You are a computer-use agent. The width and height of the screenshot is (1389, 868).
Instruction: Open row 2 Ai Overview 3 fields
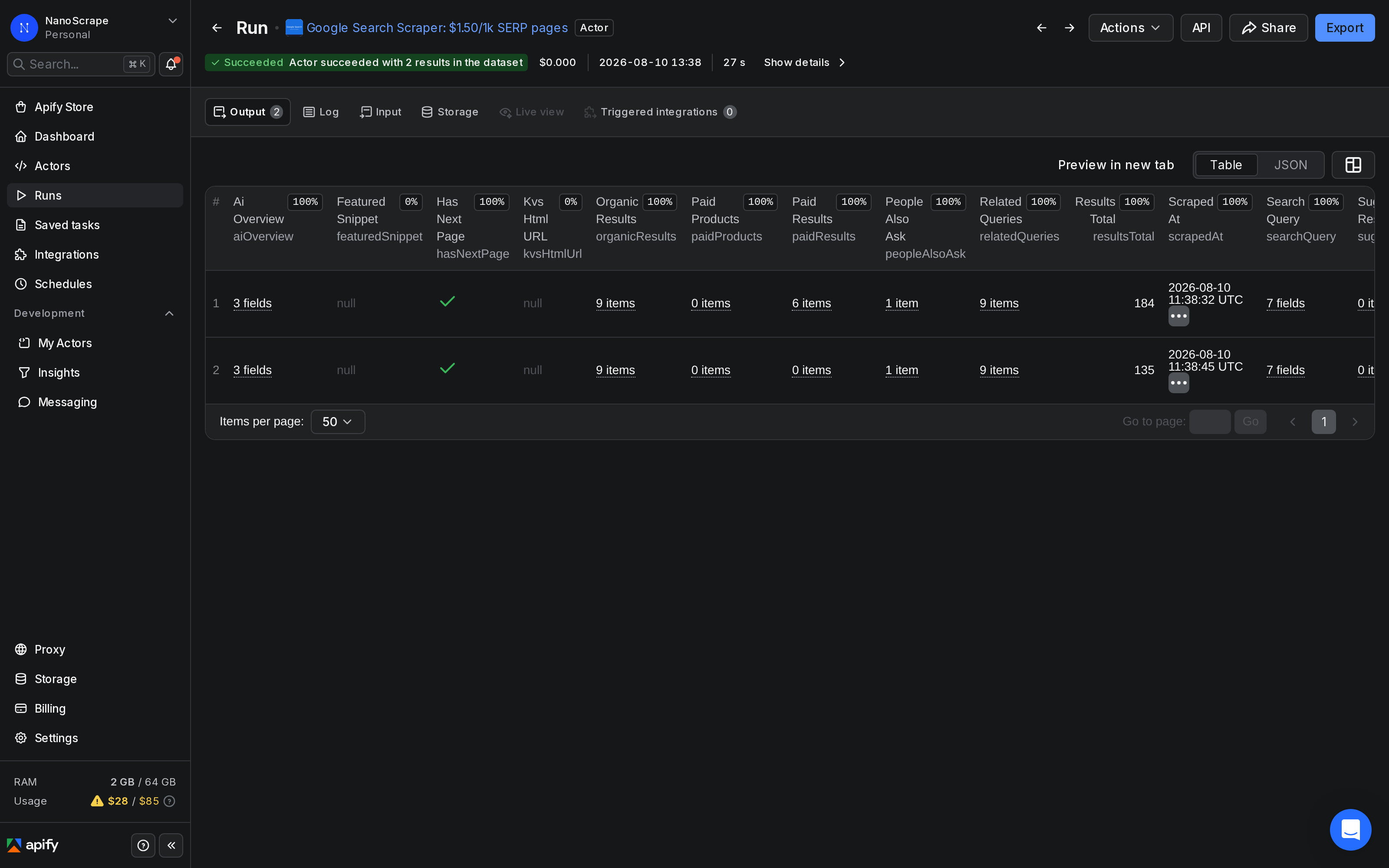point(253,370)
